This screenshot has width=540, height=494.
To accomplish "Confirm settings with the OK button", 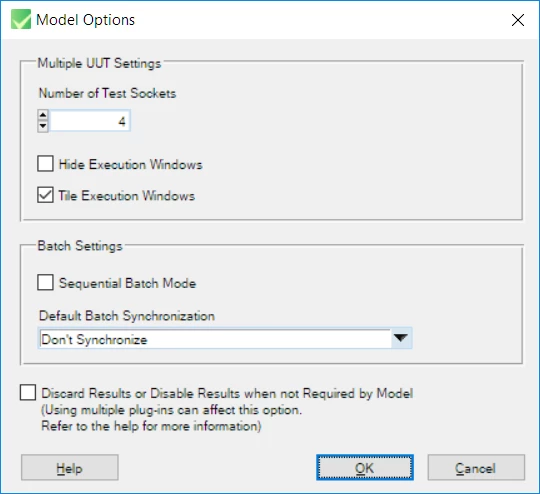I will point(365,467).
